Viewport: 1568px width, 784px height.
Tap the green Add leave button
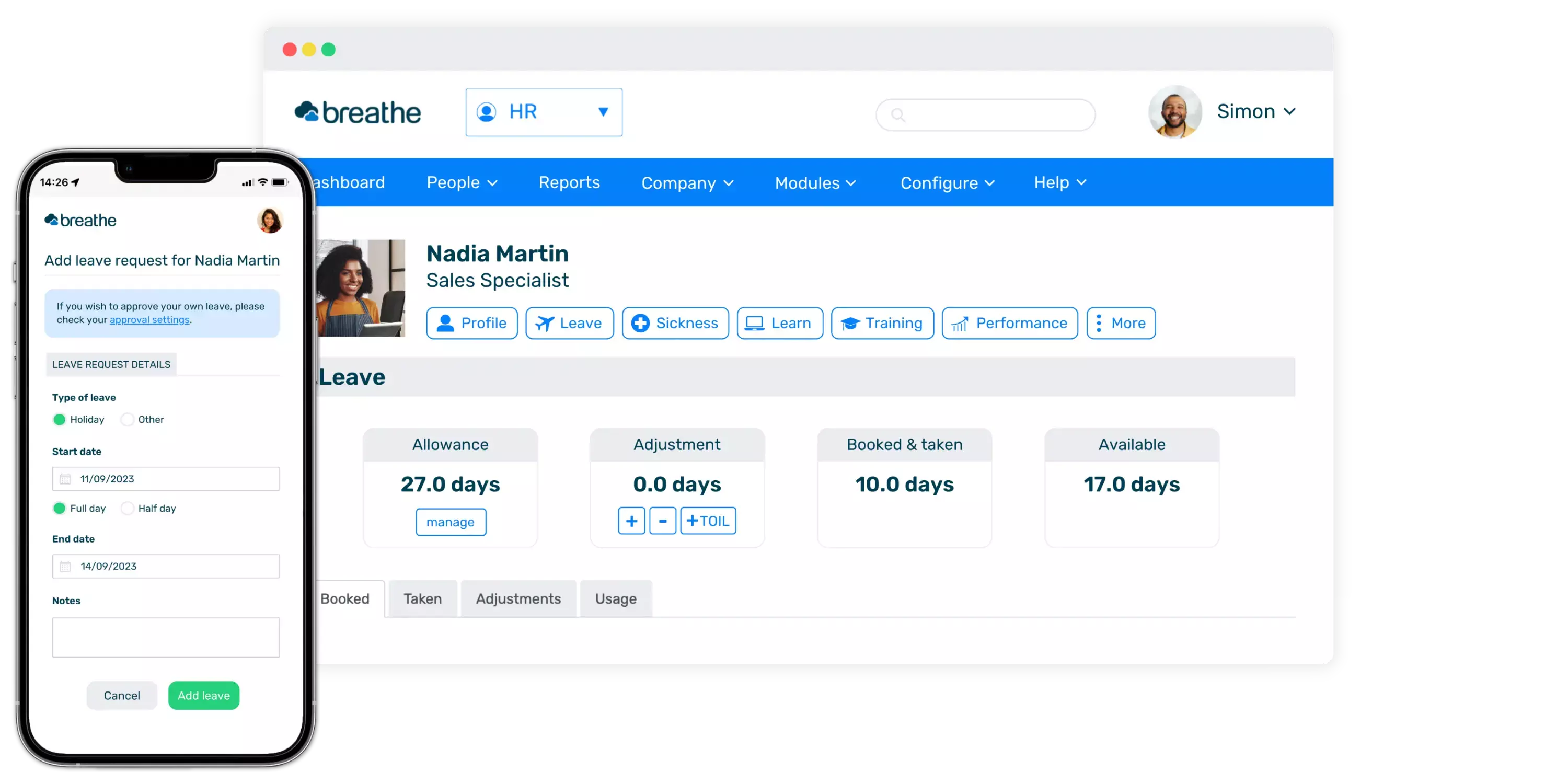[x=203, y=696]
